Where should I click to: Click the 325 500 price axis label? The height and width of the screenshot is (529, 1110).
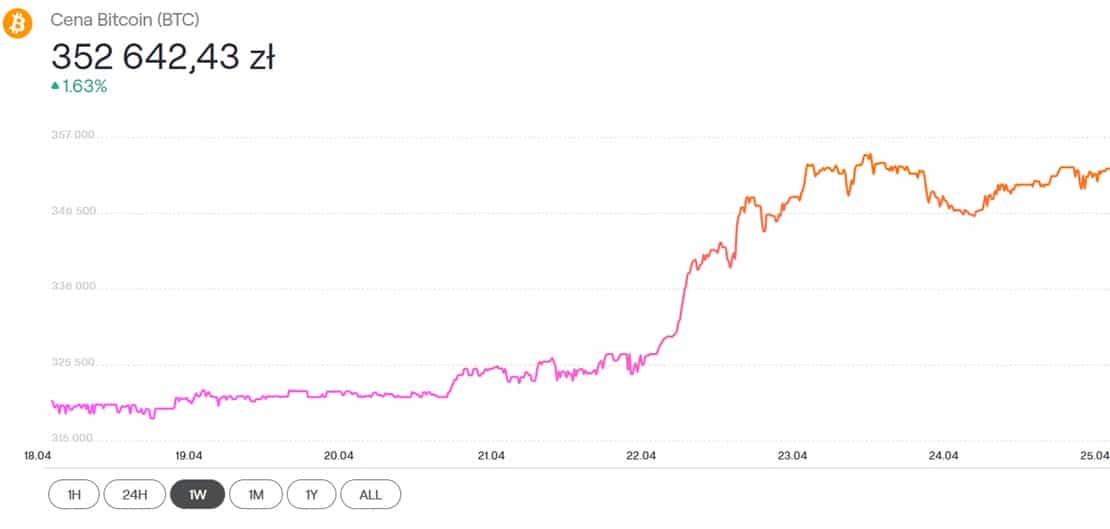pos(74,363)
